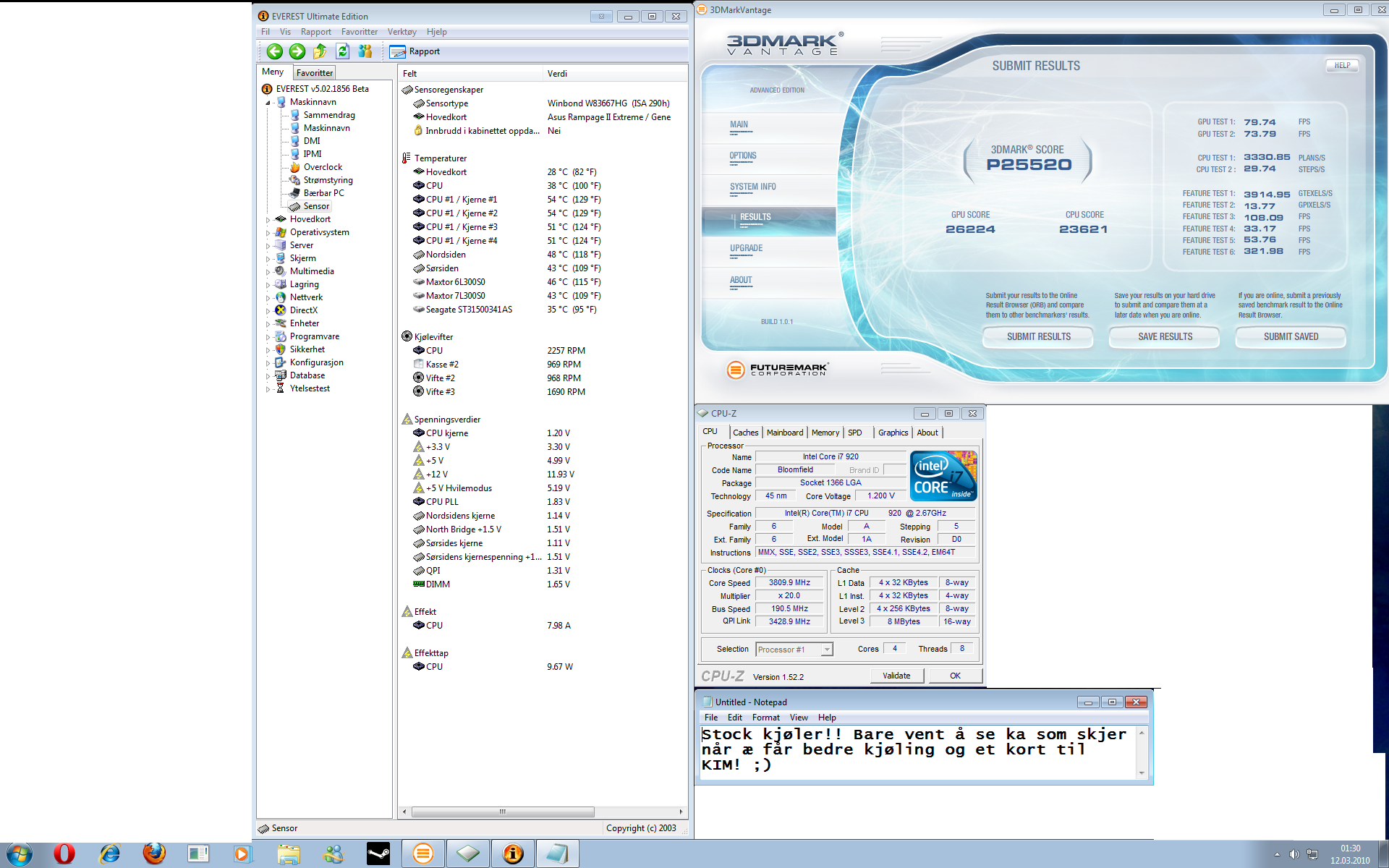
Task: Click the Refresh icon in EVEREST toolbar
Action: click(x=343, y=51)
